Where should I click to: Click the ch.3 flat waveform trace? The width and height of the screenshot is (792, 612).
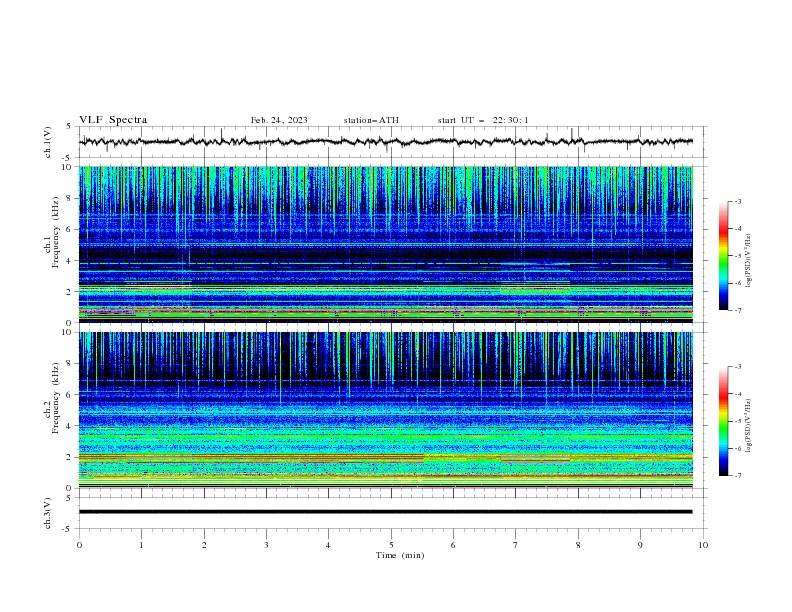(385, 512)
